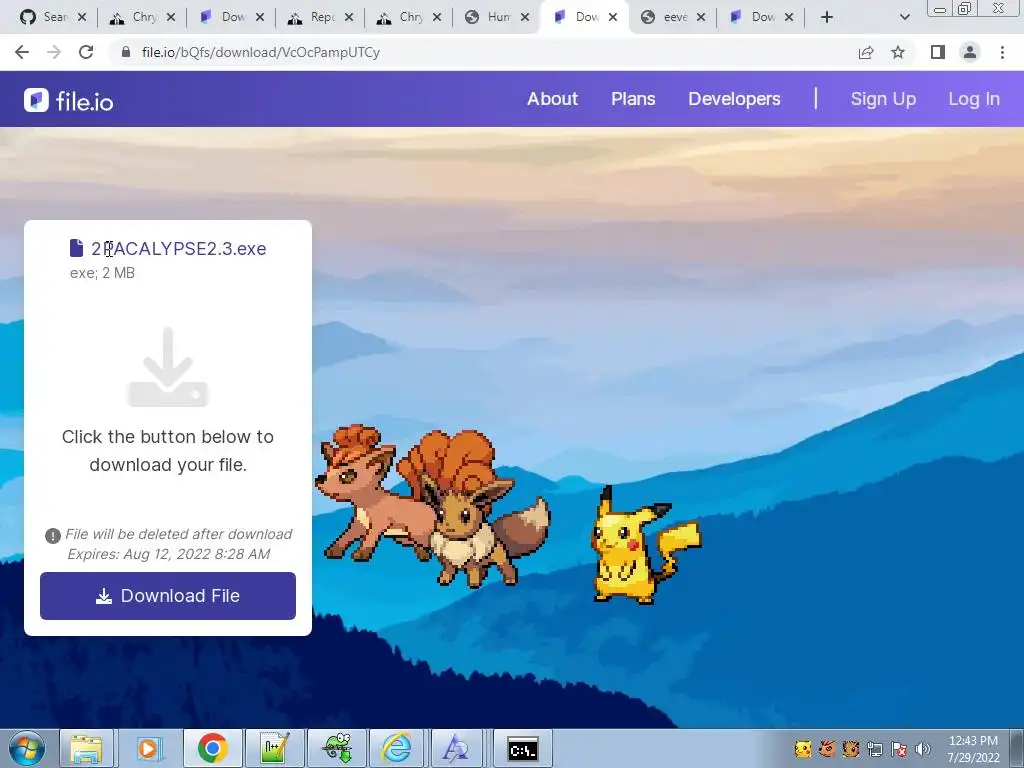This screenshot has height=768, width=1024.
Task: Click the Pikachu tray icon
Action: click(803, 748)
